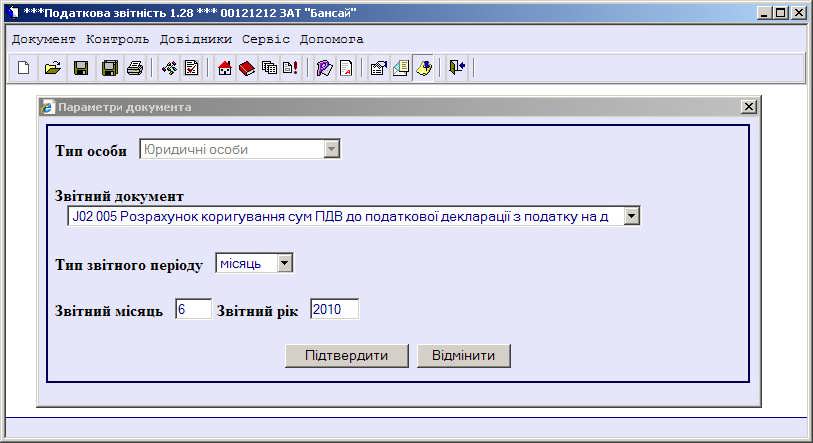Click the Тип звітного періоду label
The image size is (813, 443).
[x=129, y=265]
